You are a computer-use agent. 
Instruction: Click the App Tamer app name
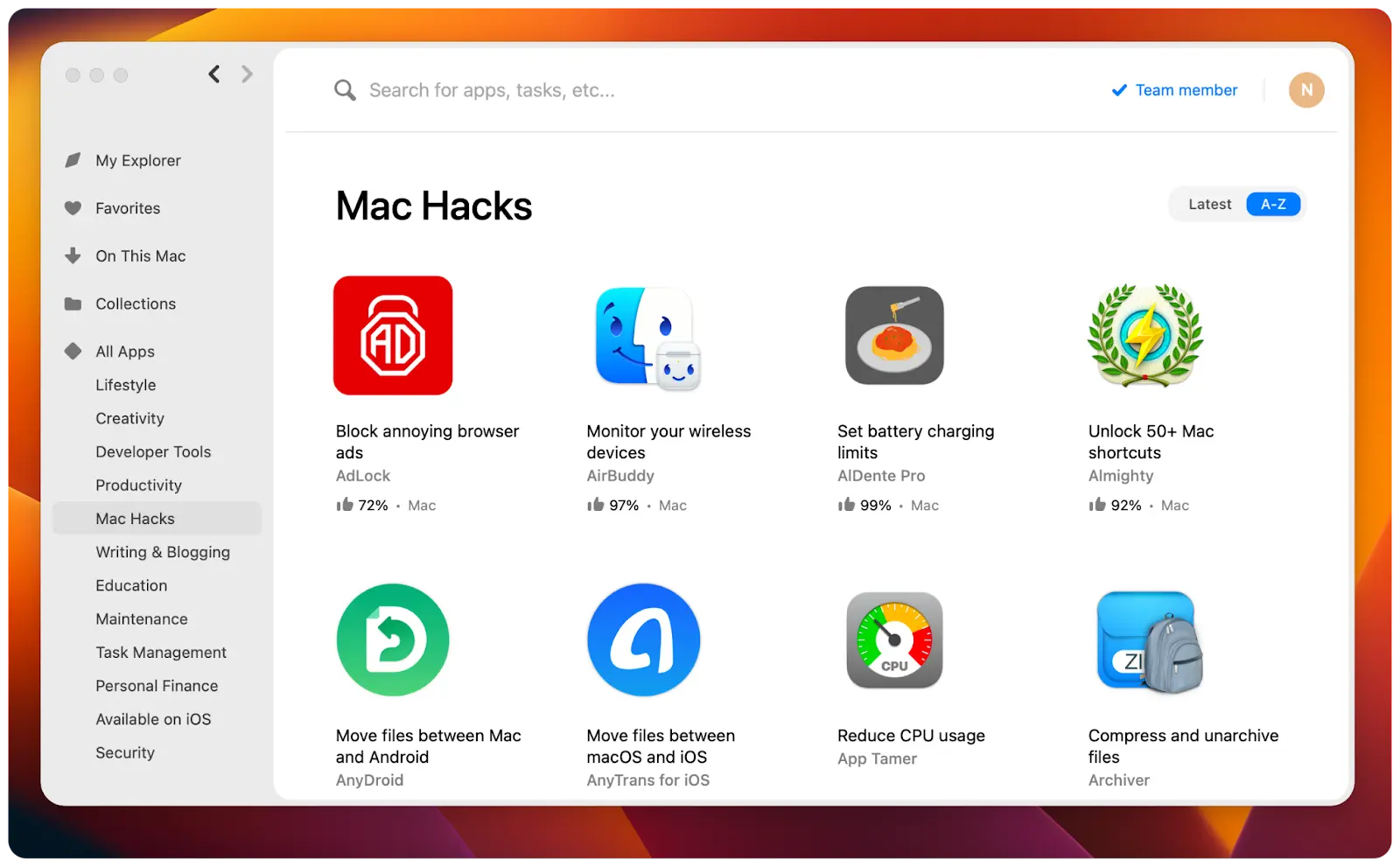tap(877, 759)
